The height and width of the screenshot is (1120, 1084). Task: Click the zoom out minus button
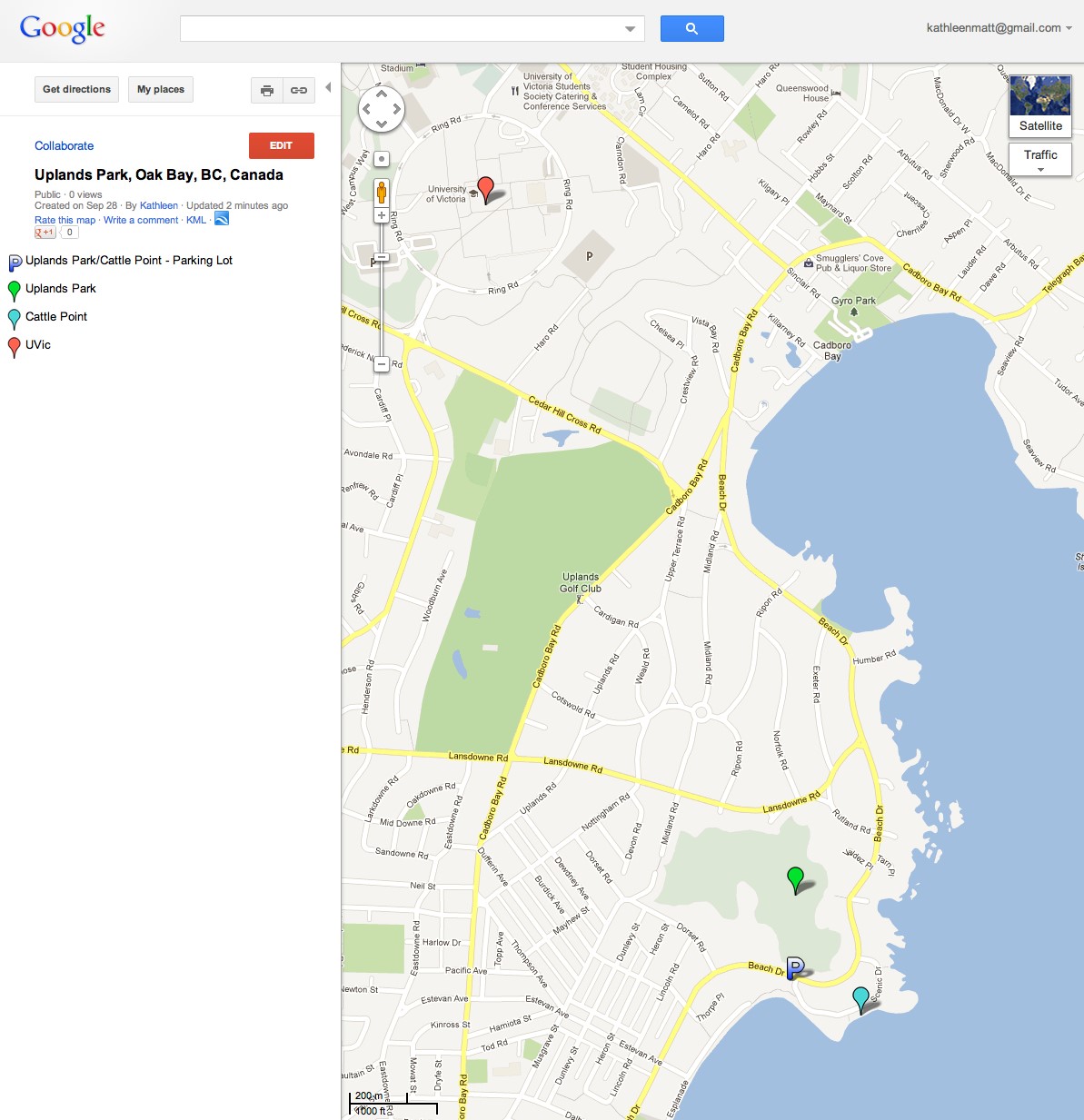[382, 364]
